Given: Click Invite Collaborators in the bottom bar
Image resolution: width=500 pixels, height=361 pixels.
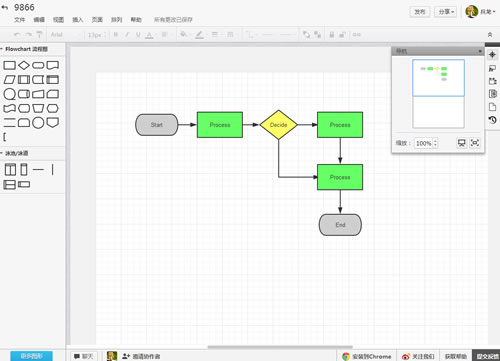Looking at the screenshot, I should click(141, 356).
